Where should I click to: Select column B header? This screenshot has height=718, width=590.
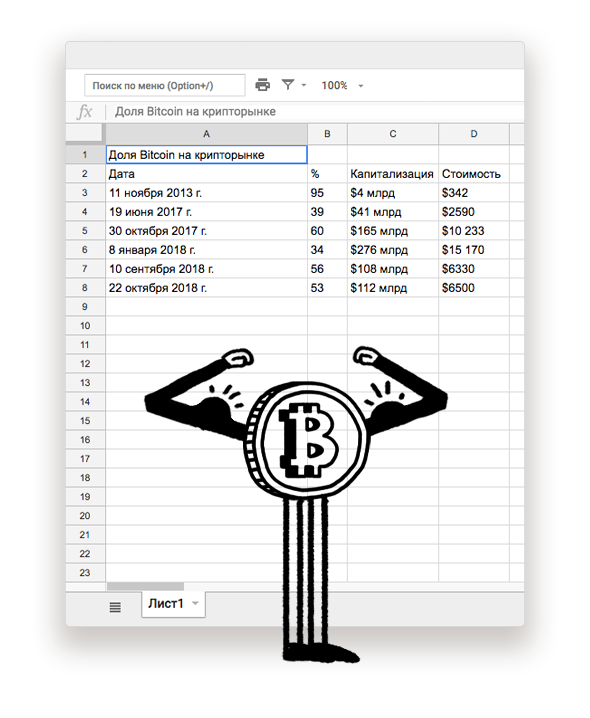pyautogui.click(x=328, y=134)
